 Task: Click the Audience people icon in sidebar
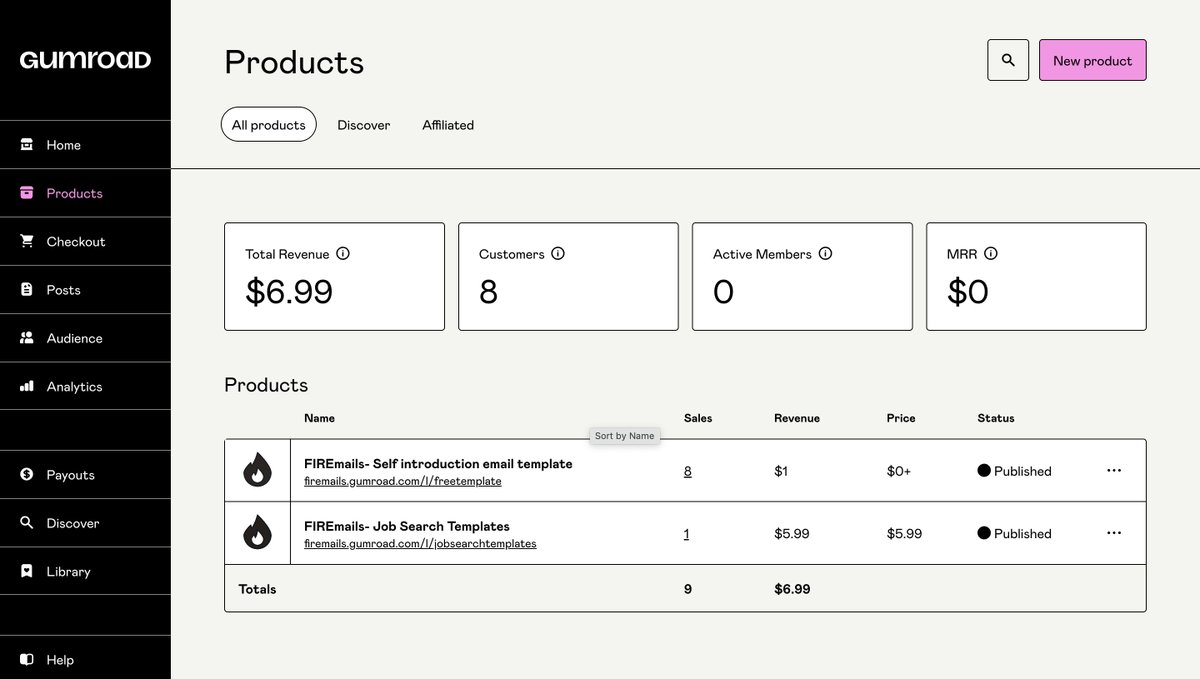coord(27,338)
